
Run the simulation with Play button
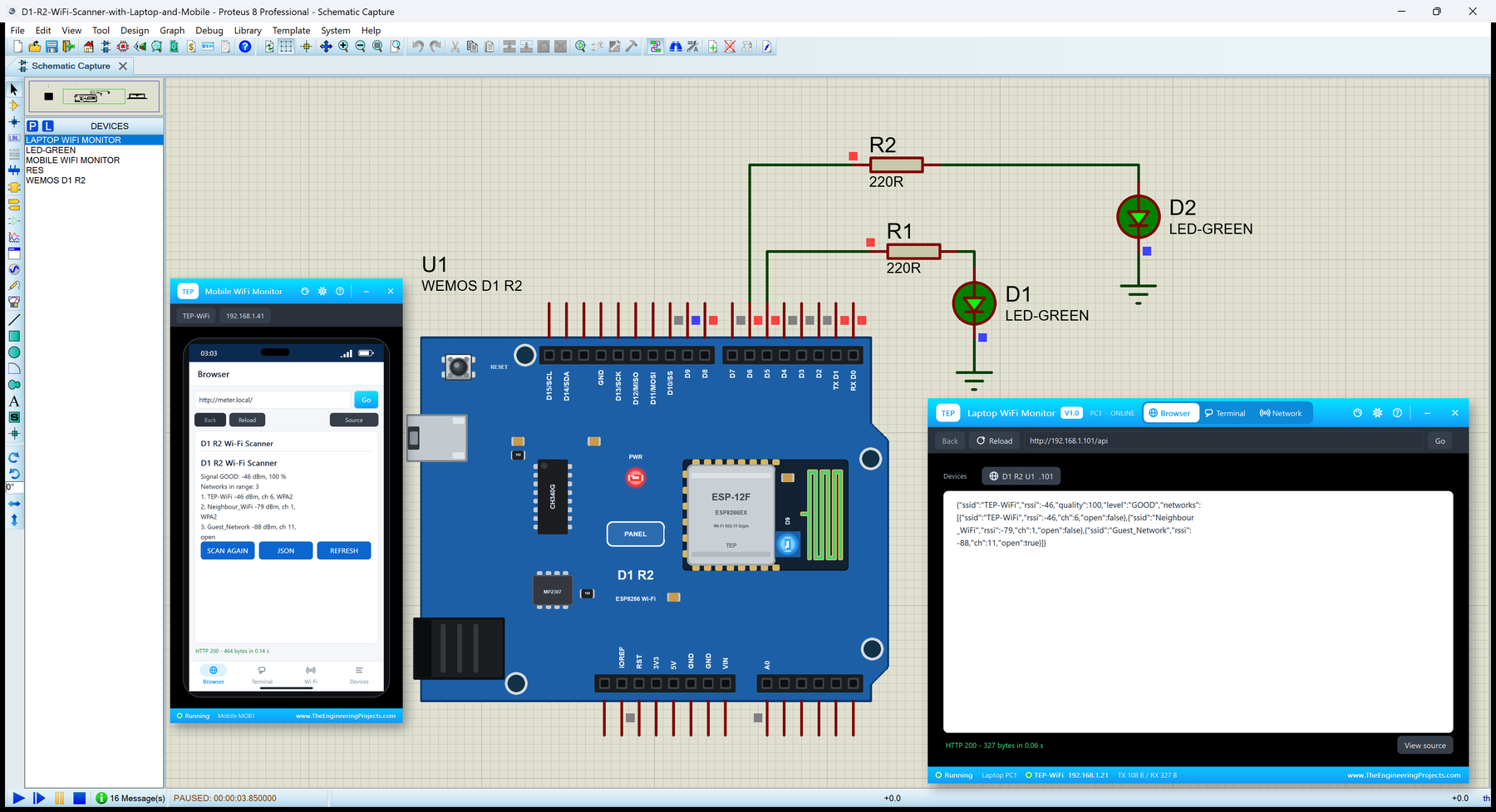pos(17,798)
